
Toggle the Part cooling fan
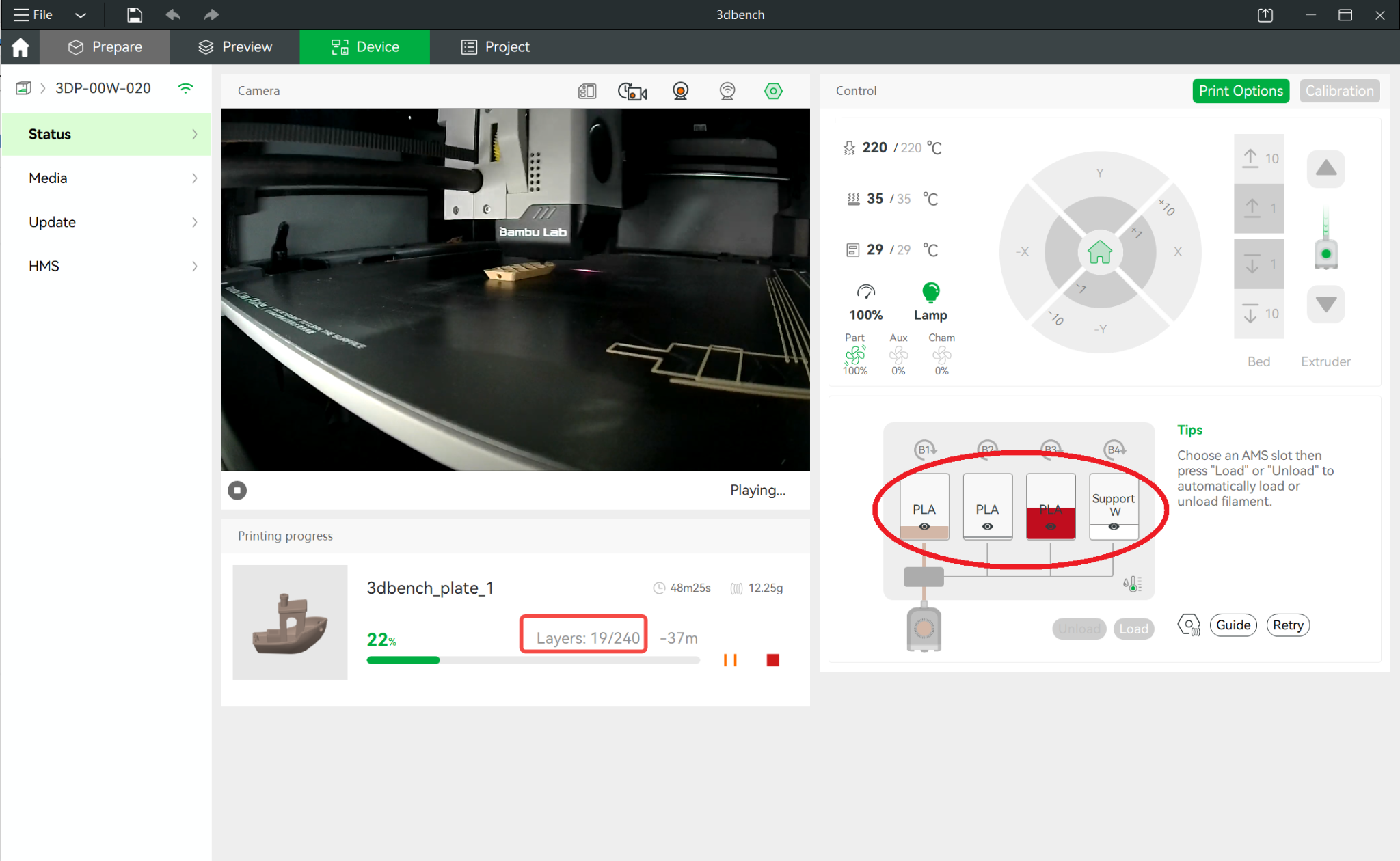[854, 355]
